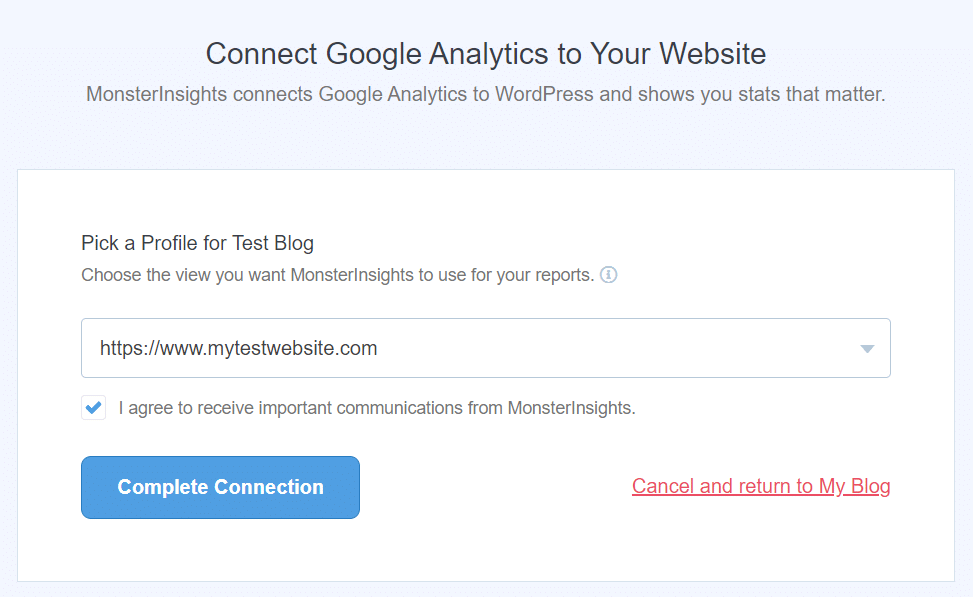Click the dropdown caret icon in the profile selector
The height and width of the screenshot is (597, 973).
click(x=867, y=349)
